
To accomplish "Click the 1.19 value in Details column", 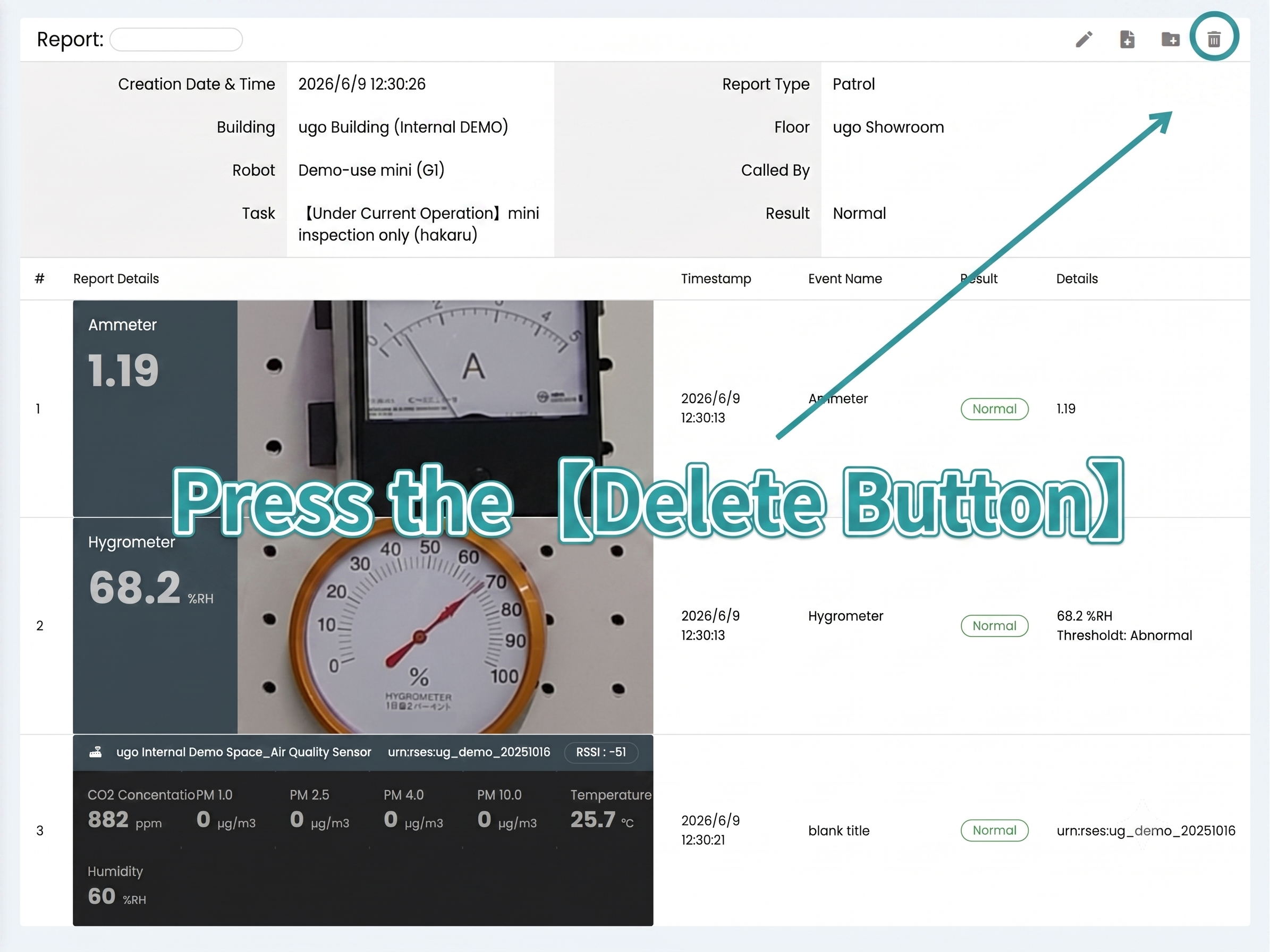I will pos(1066,409).
